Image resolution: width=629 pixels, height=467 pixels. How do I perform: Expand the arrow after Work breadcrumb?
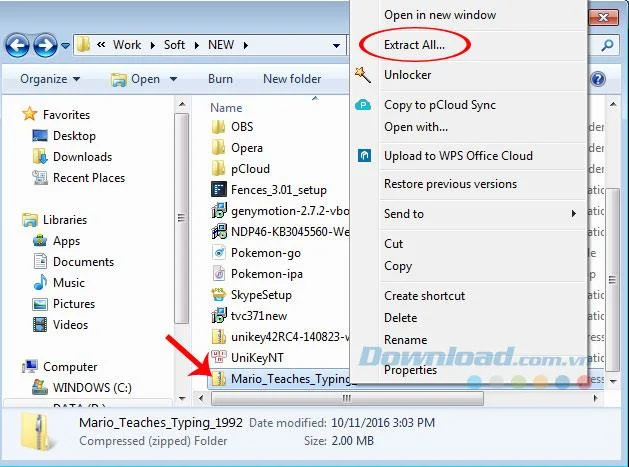(x=152, y=45)
